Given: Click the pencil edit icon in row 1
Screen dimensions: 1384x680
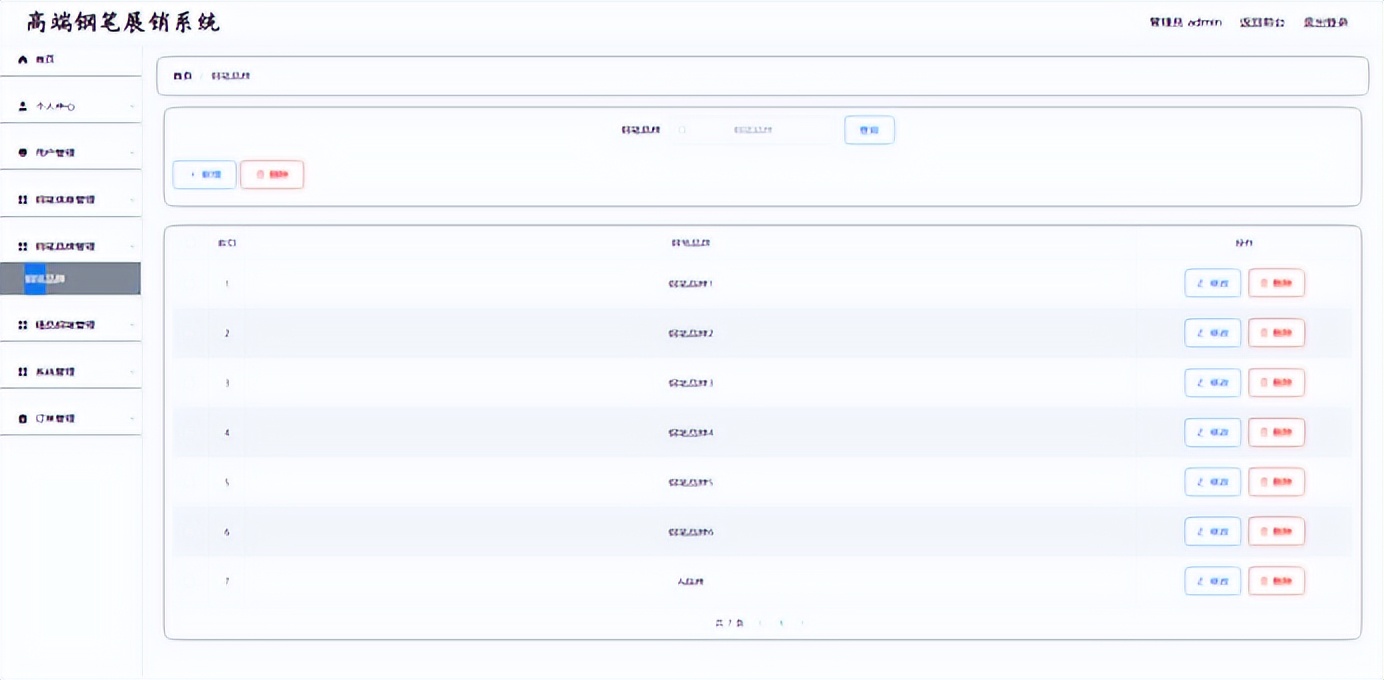Looking at the screenshot, I should 1201,284.
